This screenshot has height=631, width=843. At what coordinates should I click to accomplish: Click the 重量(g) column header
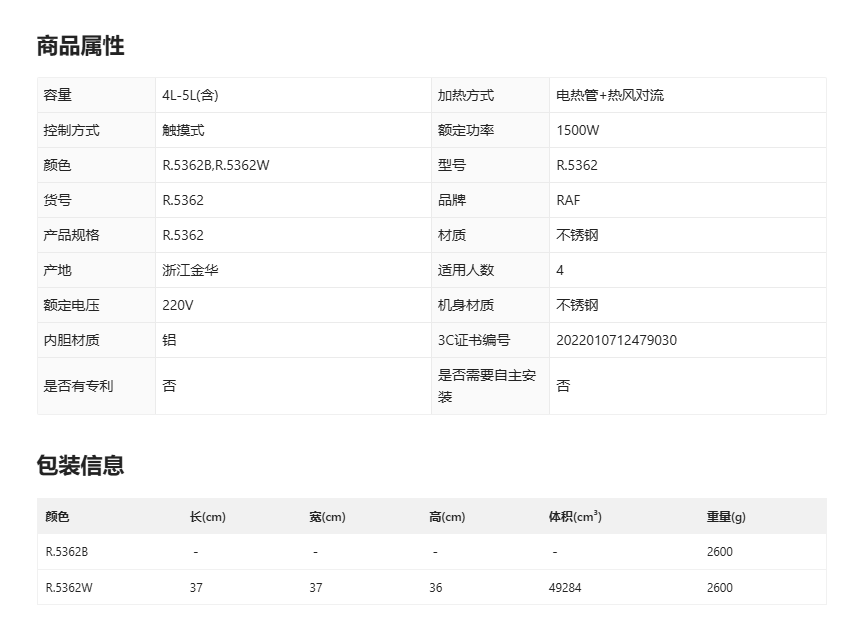click(x=726, y=517)
